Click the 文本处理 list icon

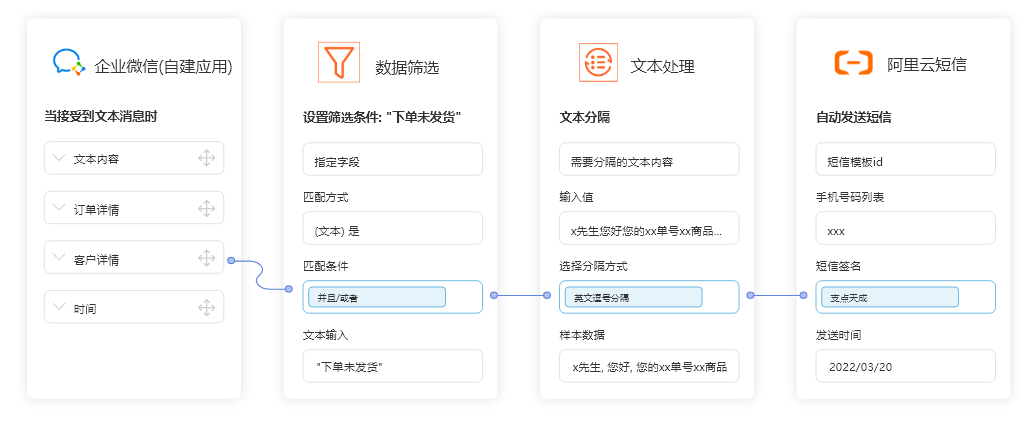click(x=598, y=63)
